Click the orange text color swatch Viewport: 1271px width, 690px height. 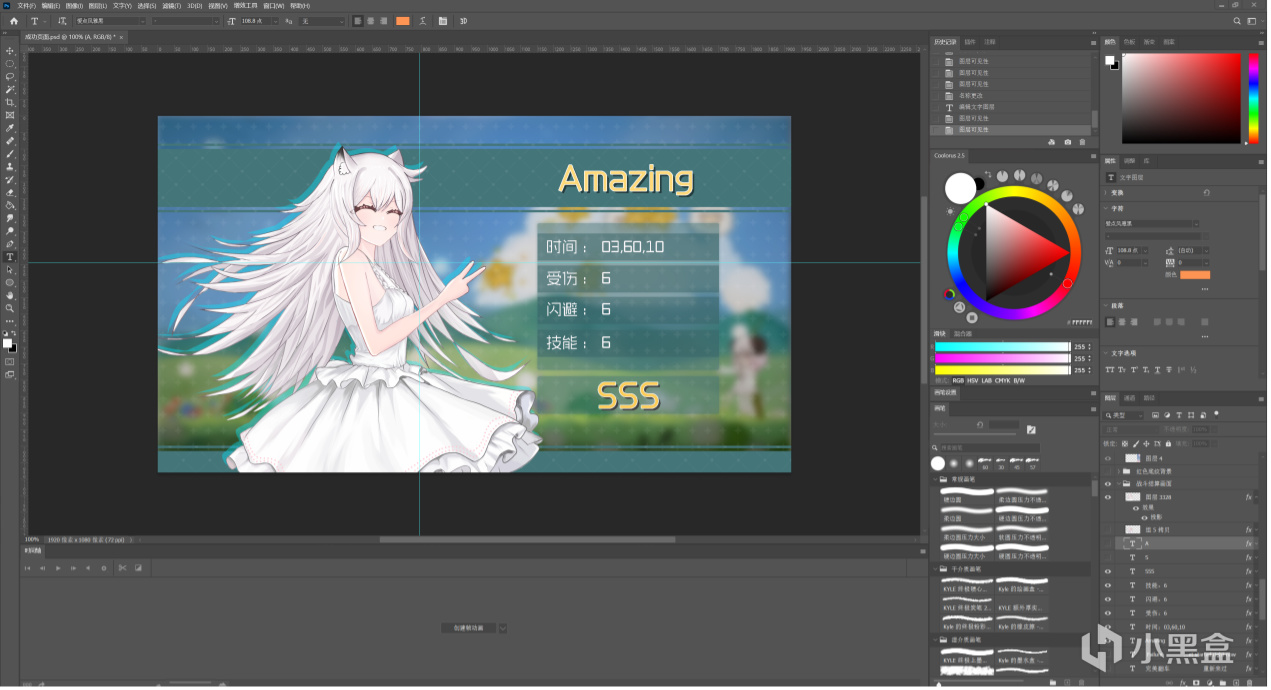tap(402, 21)
